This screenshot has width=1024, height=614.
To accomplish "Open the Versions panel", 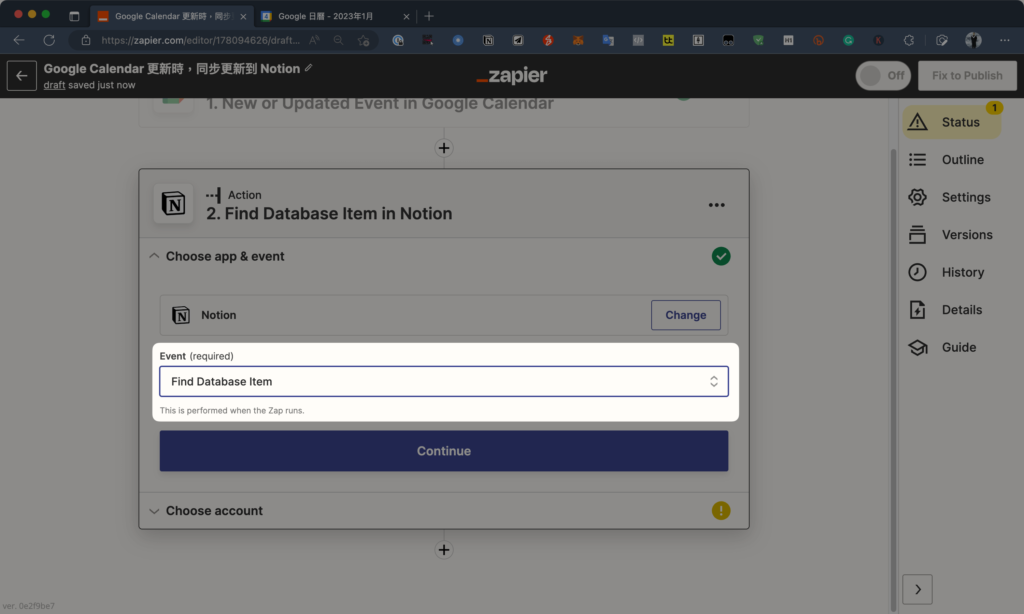I will pyautogui.click(x=951, y=234).
